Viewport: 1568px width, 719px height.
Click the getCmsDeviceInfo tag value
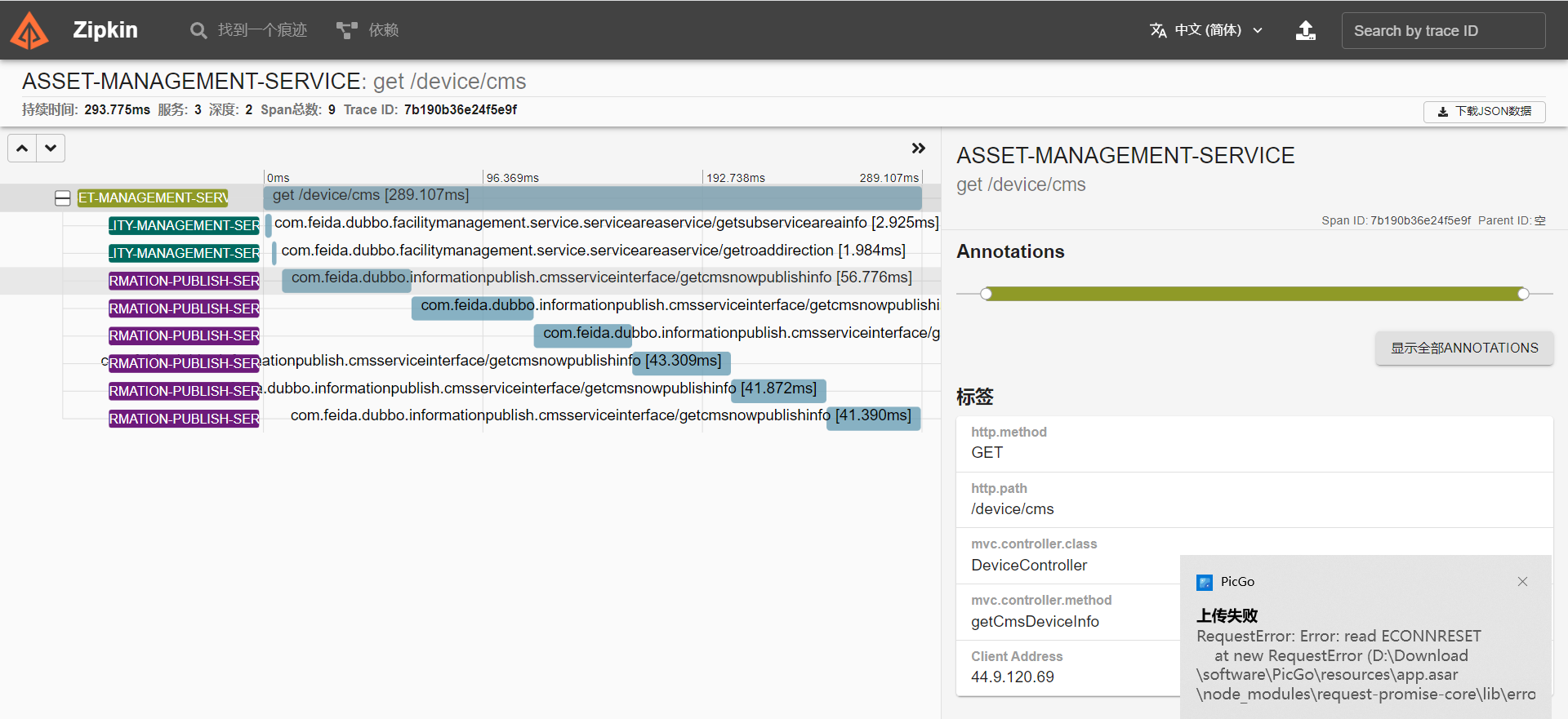(x=1035, y=622)
